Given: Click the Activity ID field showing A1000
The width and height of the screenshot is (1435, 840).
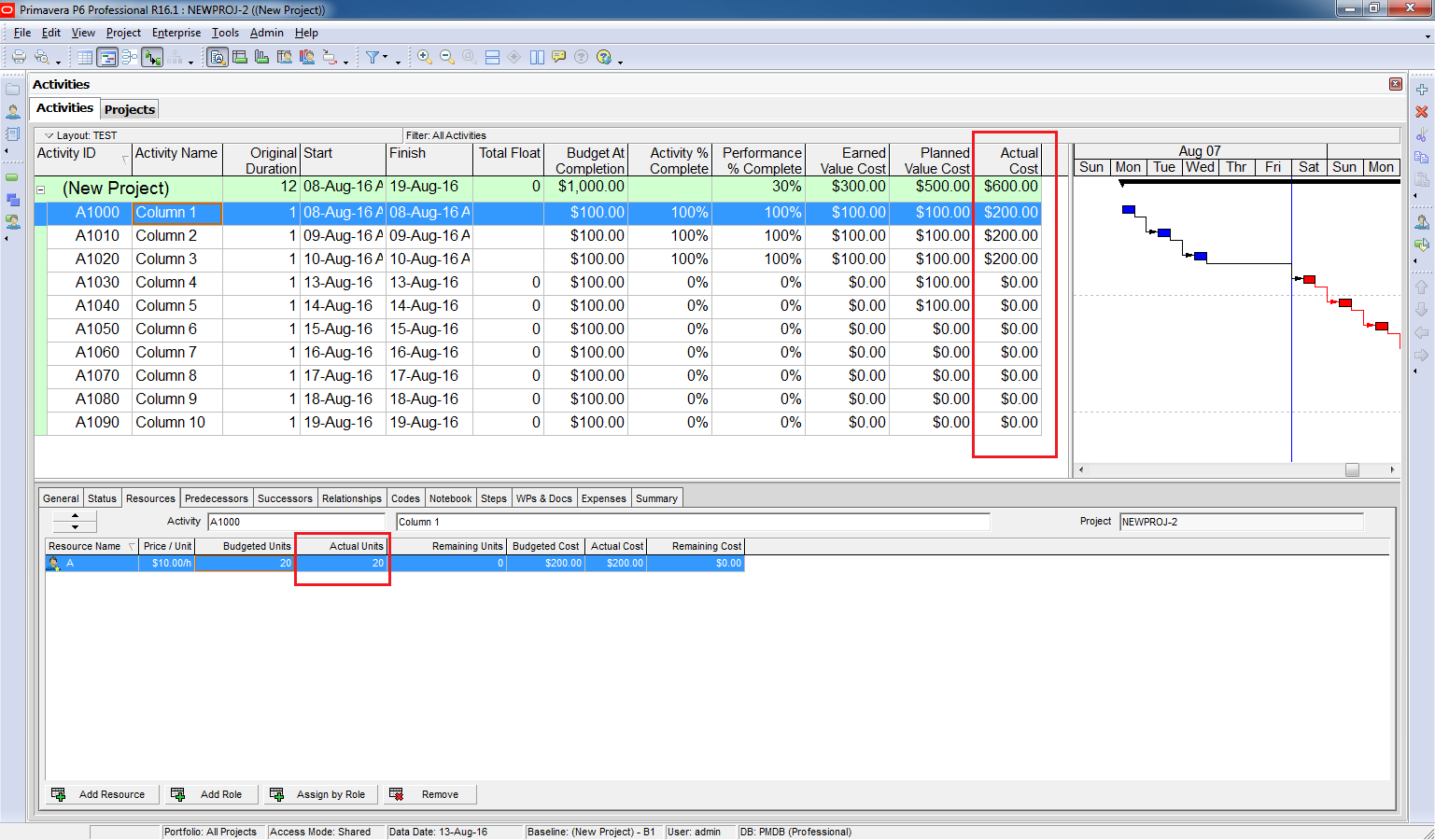Looking at the screenshot, I should (296, 522).
